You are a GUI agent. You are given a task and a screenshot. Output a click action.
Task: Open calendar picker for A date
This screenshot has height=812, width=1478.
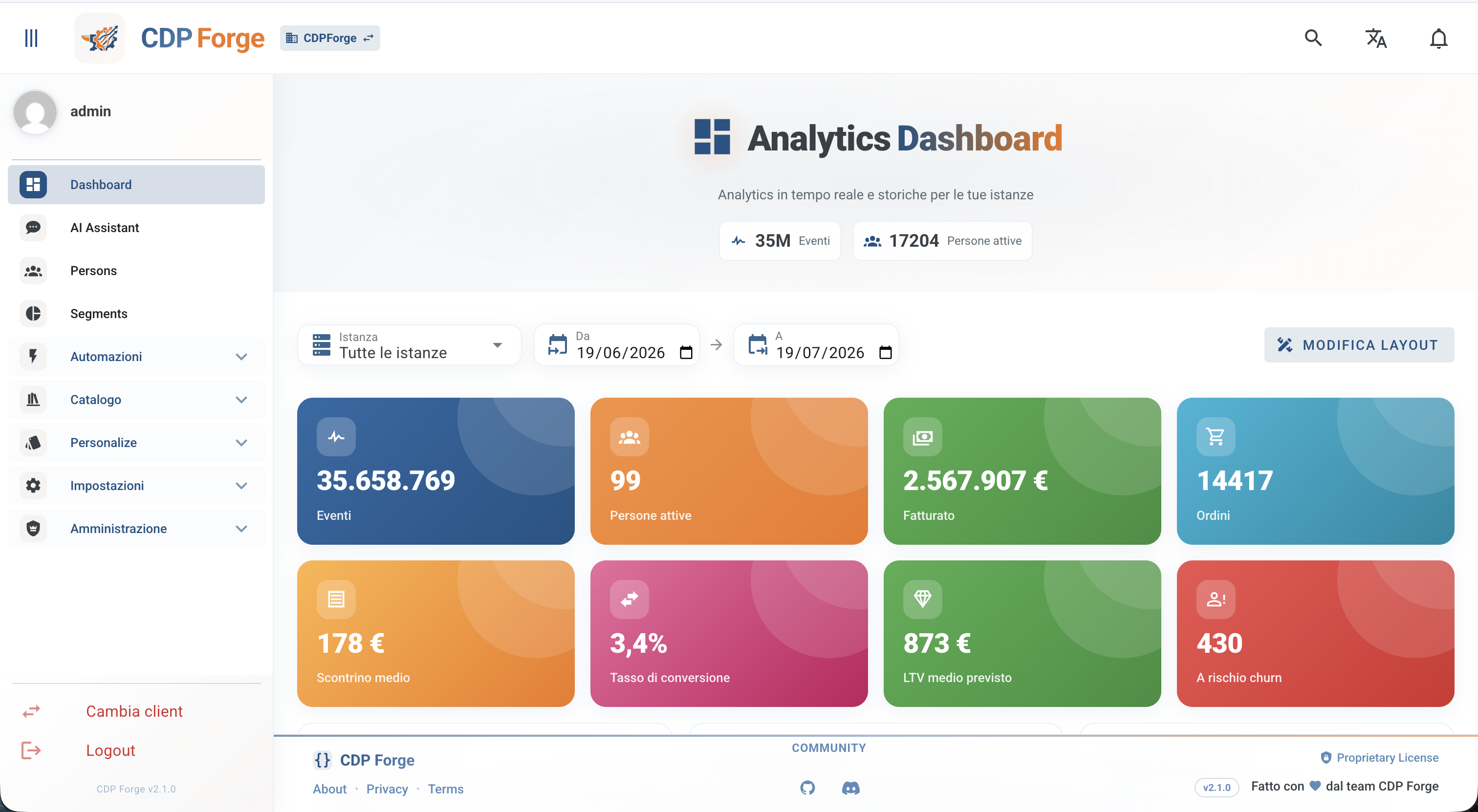click(x=885, y=352)
